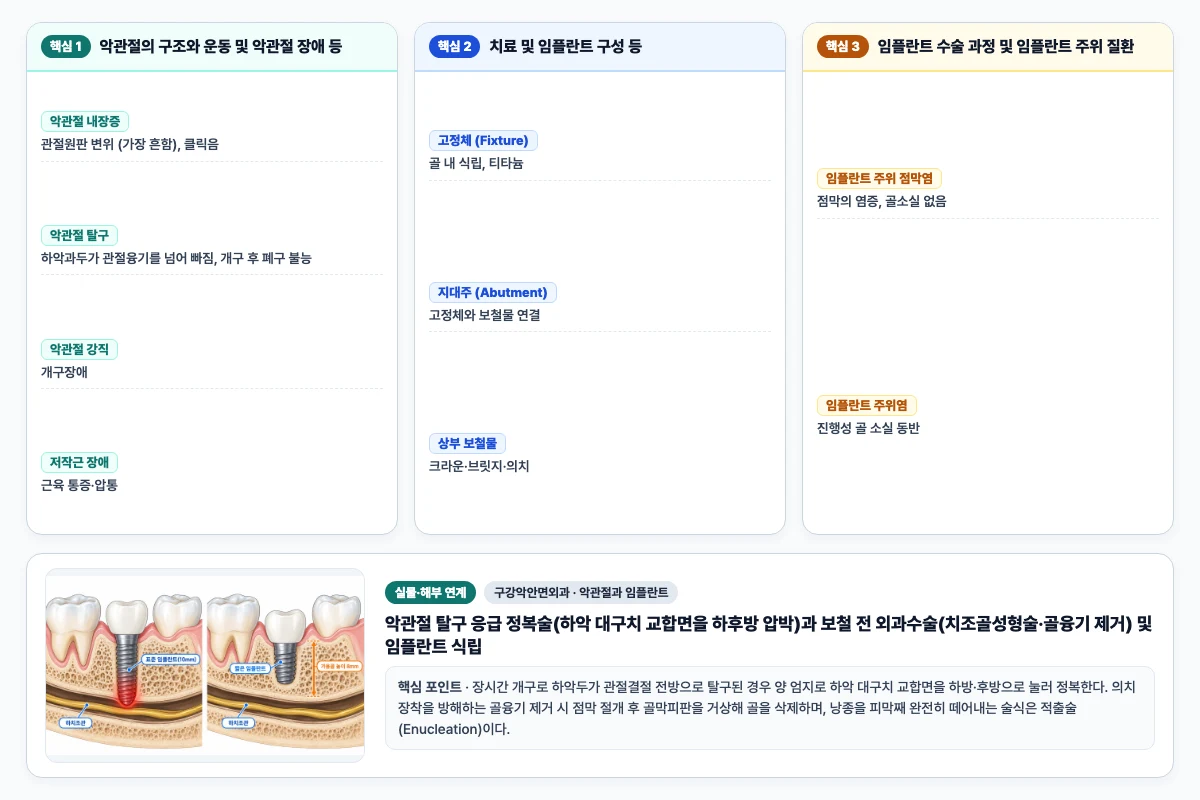
Task: Click the 핵심 3 badge
Action: pyautogui.click(x=843, y=46)
